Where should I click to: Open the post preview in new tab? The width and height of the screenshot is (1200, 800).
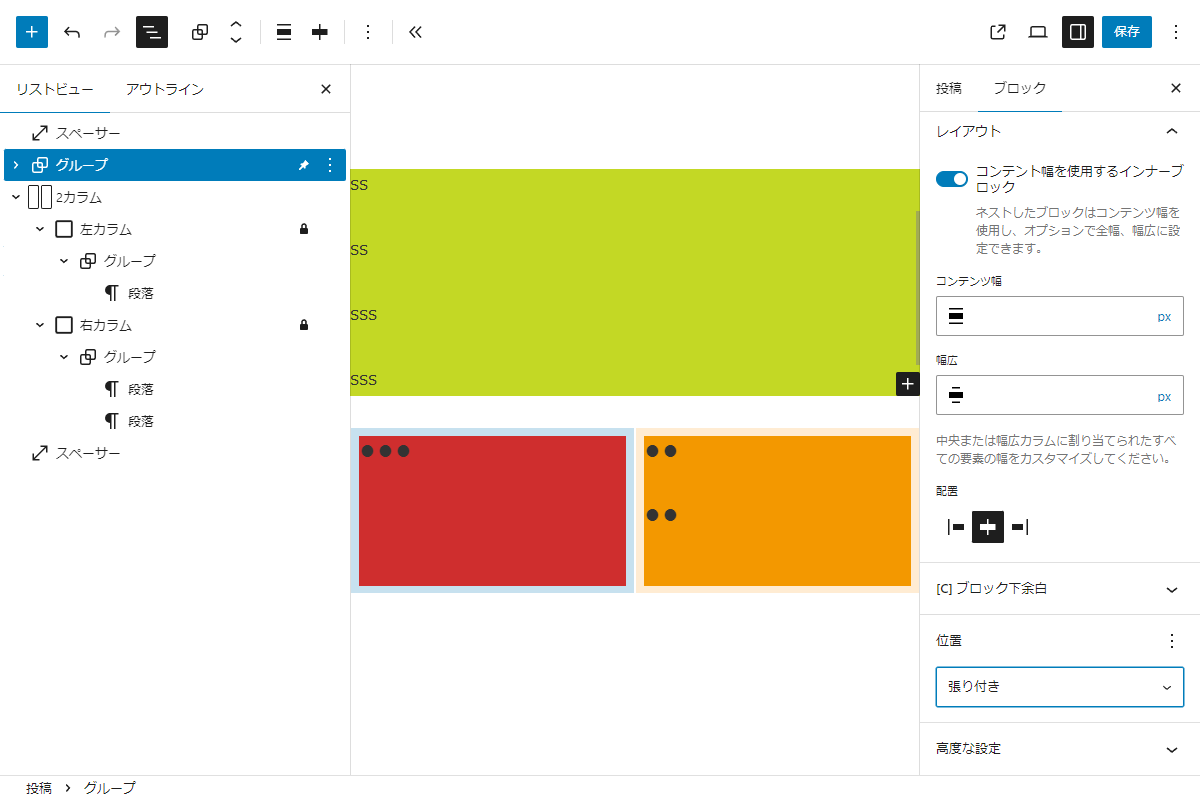tap(997, 32)
